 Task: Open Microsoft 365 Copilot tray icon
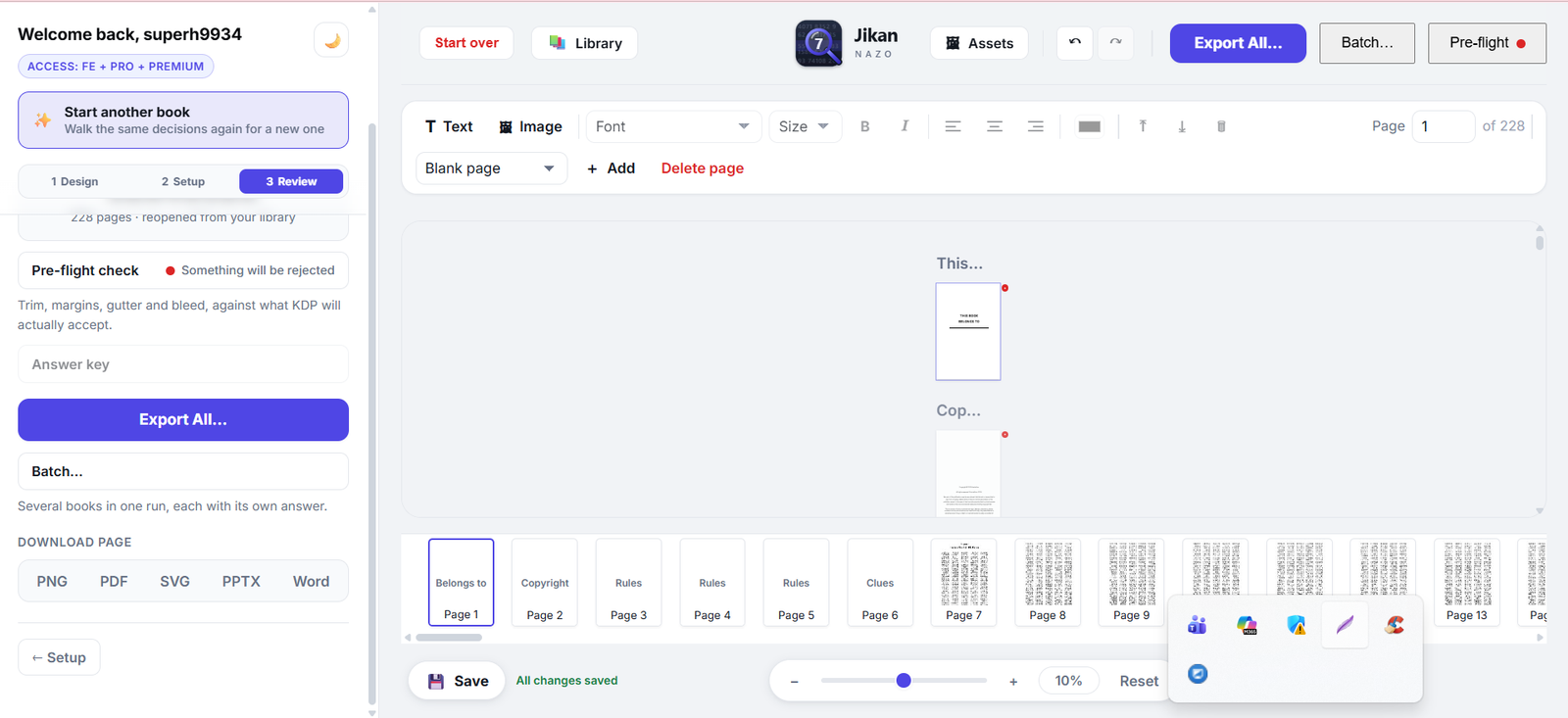click(1247, 625)
